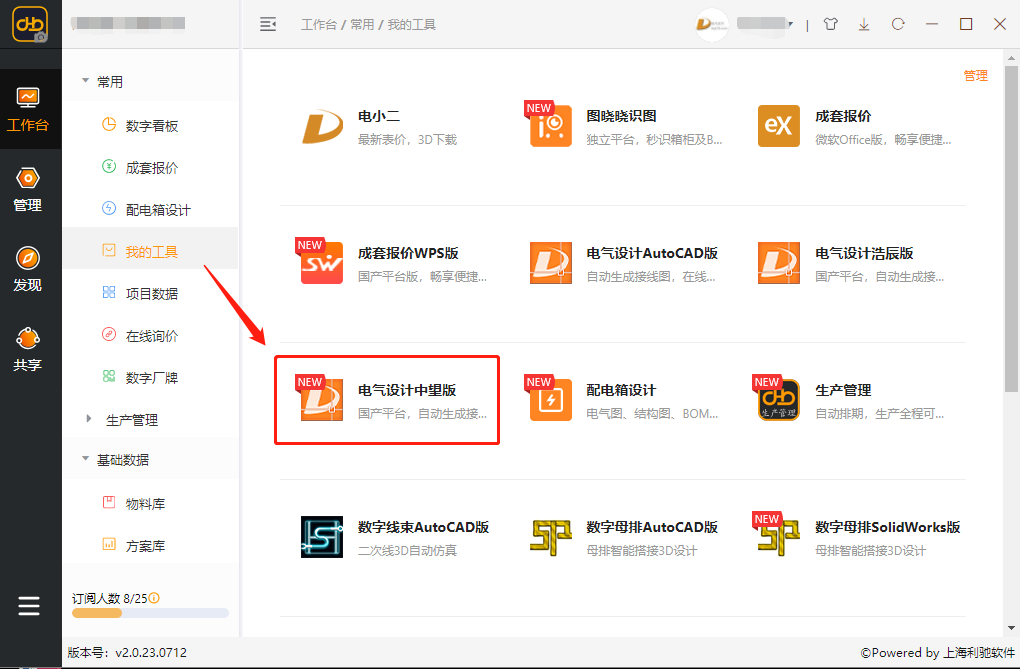Launch the 电气设计浩辰版 tool icon
This screenshot has width=1020, height=669.
(x=779, y=263)
